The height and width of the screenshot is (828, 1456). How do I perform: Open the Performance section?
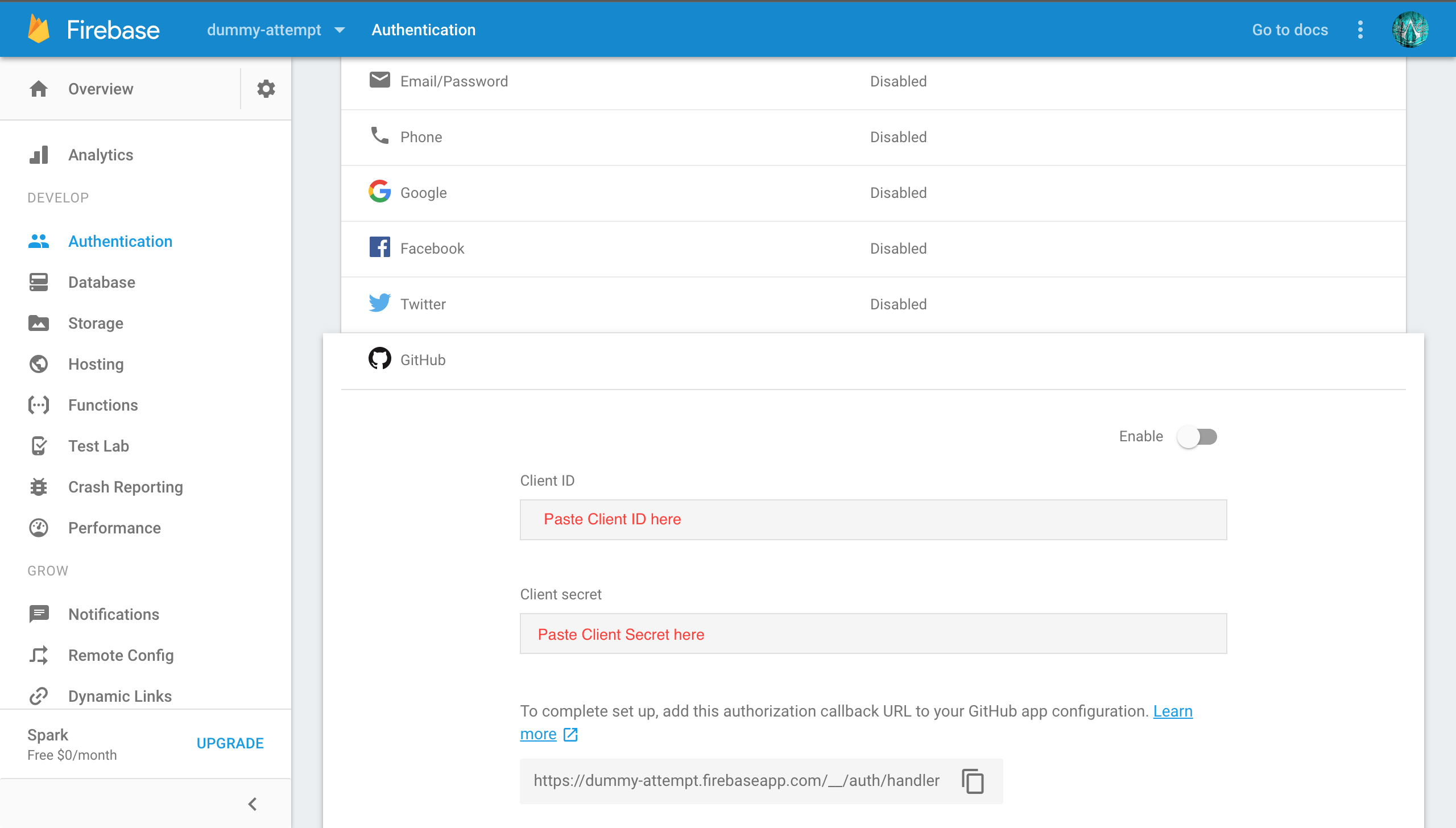pos(114,528)
